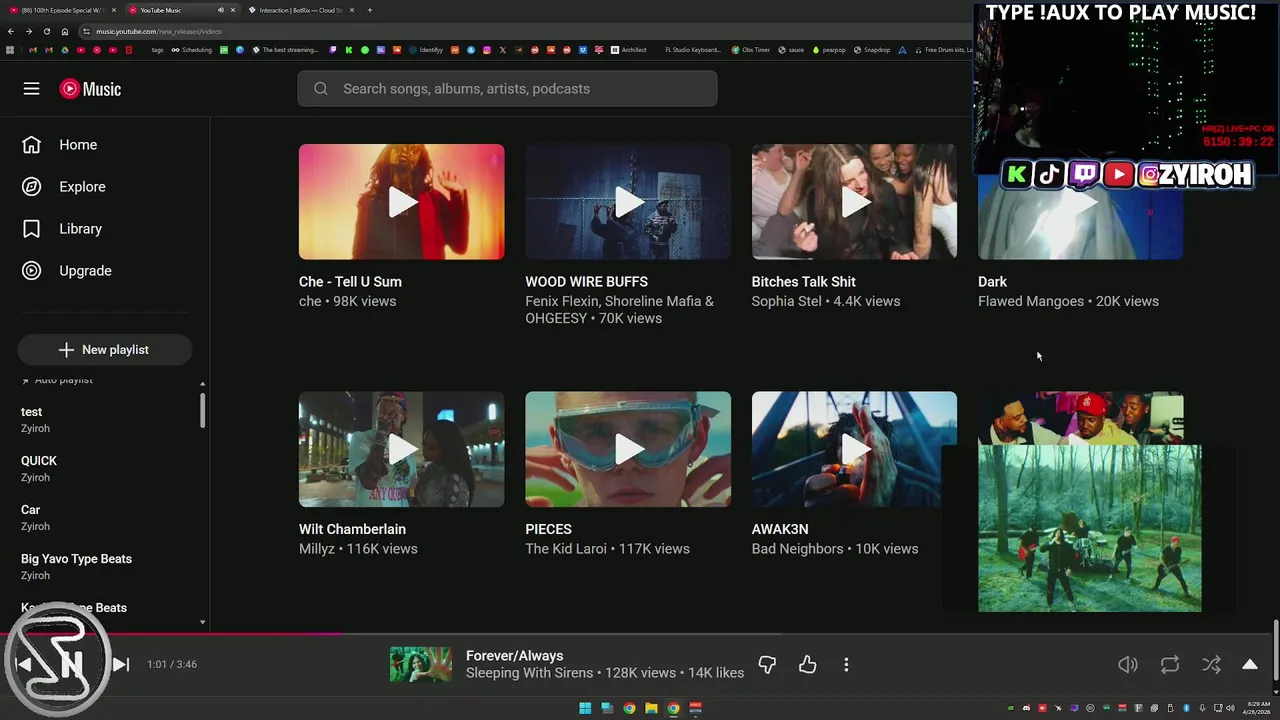Play the AWAK3N video
Image resolution: width=1280 pixels, height=720 pixels.
pyautogui.click(x=854, y=449)
